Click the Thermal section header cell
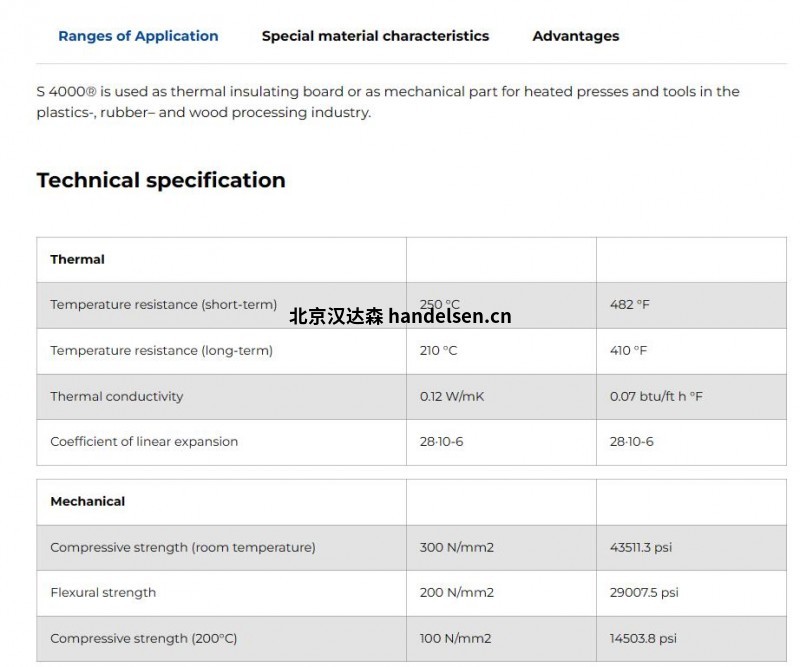Image resolution: width=800 pixels, height=667 pixels. pyautogui.click(x=78, y=259)
